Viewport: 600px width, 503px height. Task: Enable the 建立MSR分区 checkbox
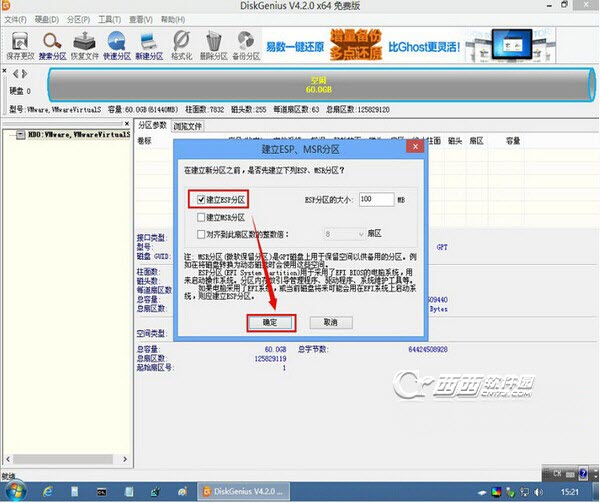202,216
